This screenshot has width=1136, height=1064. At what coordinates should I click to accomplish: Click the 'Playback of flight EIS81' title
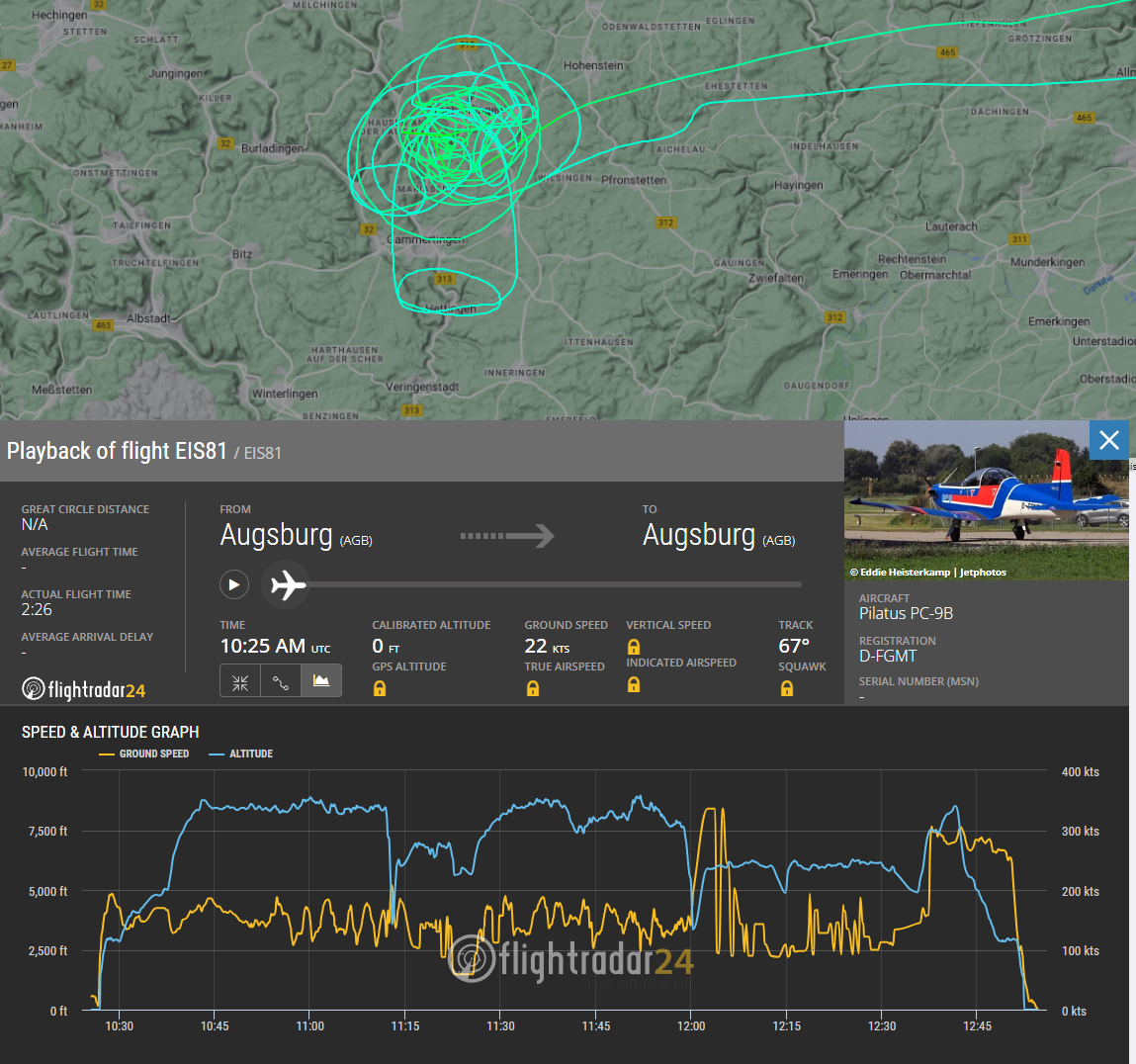pyautogui.click(x=117, y=451)
